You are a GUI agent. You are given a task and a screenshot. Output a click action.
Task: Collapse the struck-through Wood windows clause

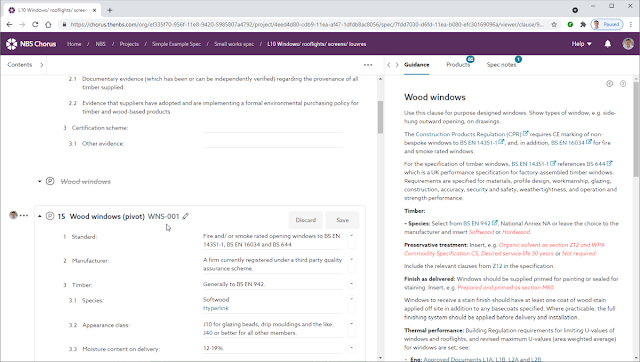[40, 181]
